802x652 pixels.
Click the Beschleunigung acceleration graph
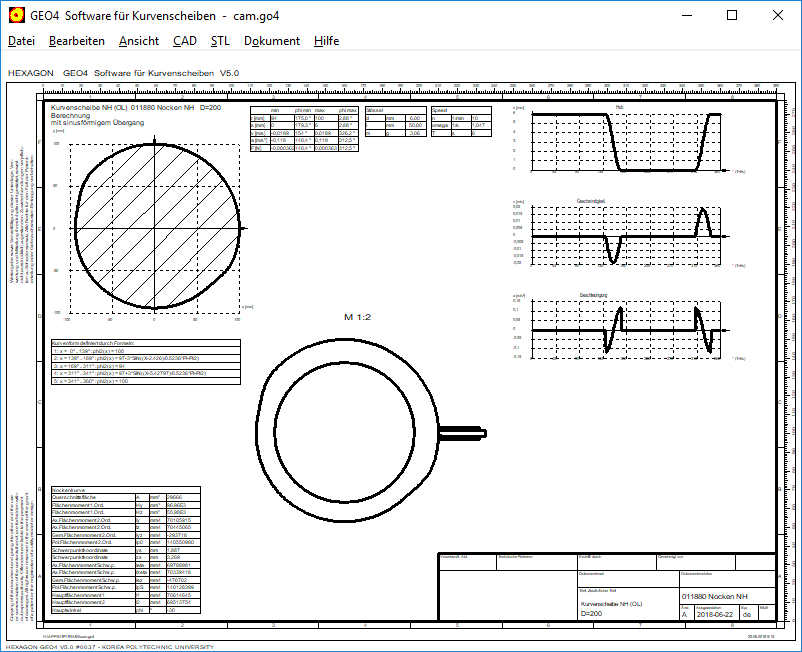pos(628,330)
